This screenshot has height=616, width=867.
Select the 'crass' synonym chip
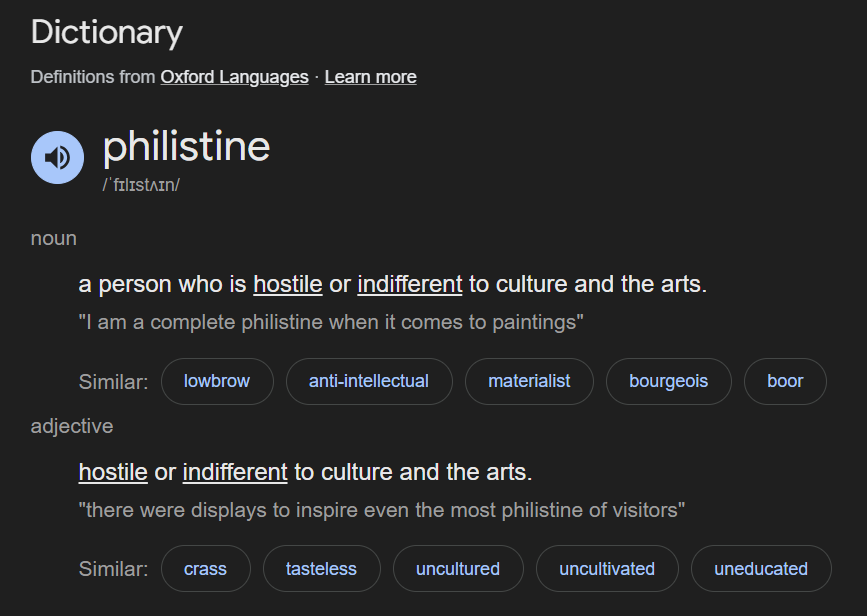point(205,569)
